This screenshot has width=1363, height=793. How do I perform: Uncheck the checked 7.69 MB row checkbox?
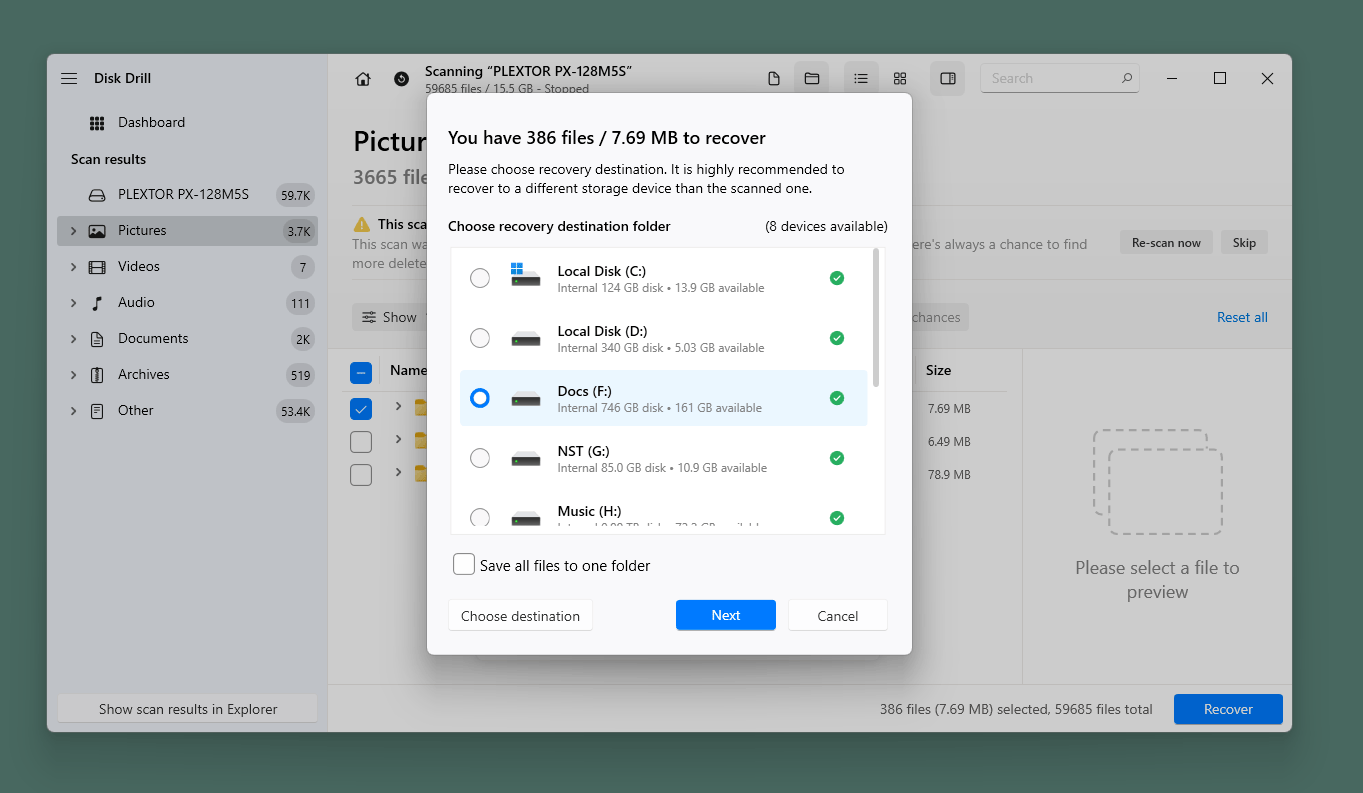[x=361, y=409]
